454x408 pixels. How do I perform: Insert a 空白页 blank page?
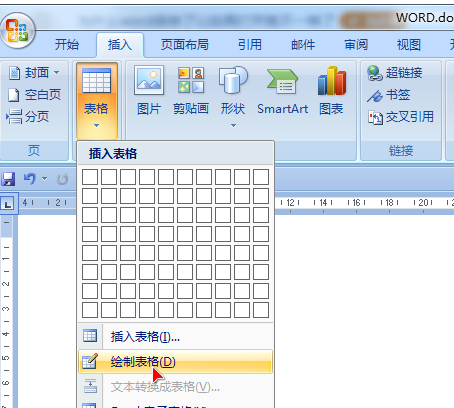(x=34, y=95)
